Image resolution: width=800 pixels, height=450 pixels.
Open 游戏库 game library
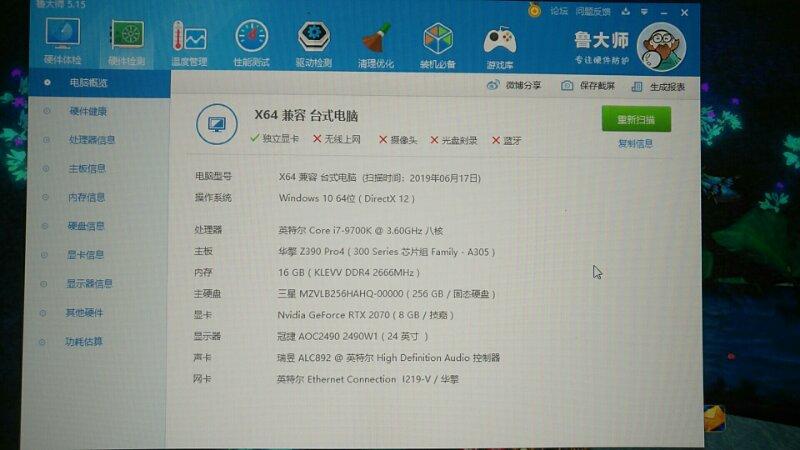coord(500,48)
